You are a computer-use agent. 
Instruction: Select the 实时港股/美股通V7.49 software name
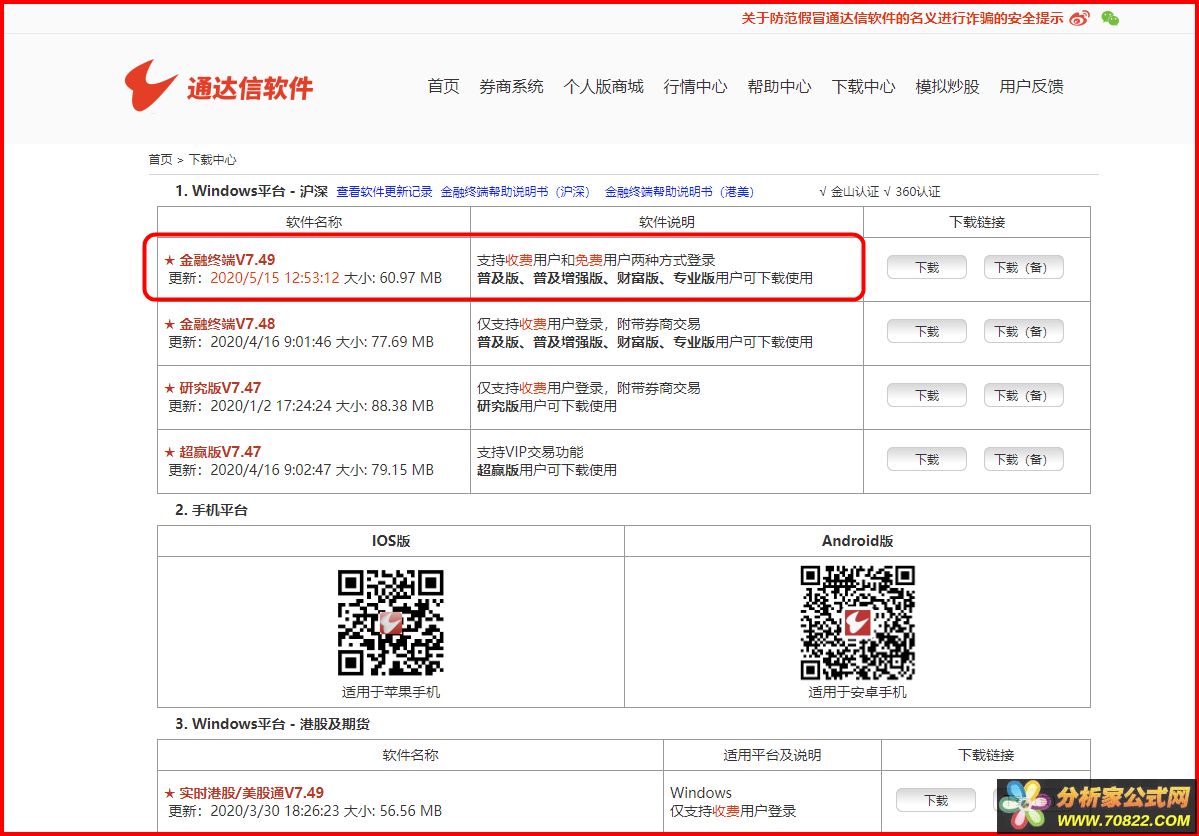tap(252, 793)
